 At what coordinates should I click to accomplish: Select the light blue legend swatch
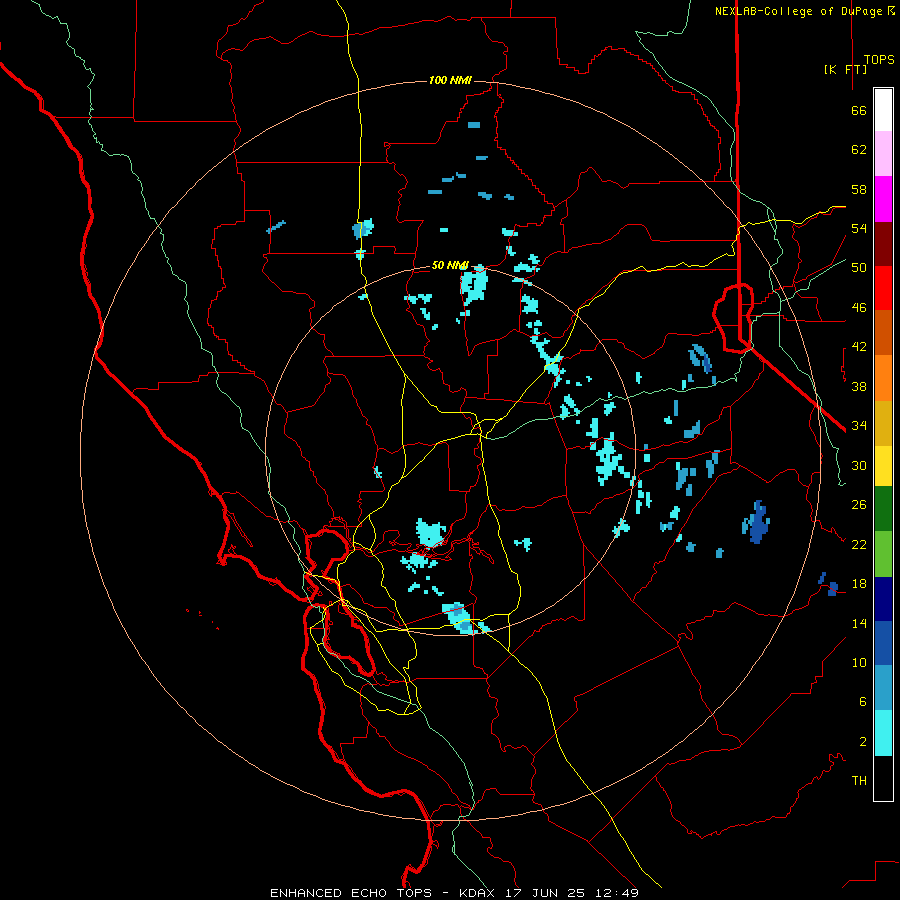pyautogui.click(x=883, y=687)
